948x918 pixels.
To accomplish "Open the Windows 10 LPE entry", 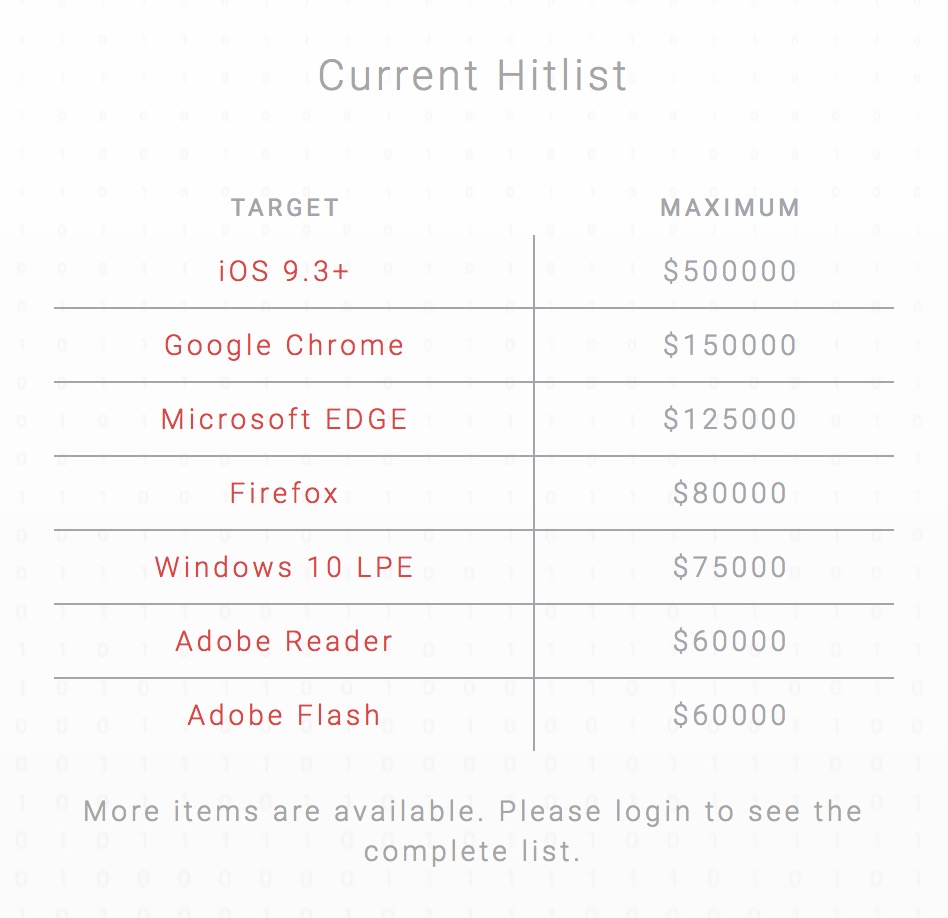I will tap(284, 567).
